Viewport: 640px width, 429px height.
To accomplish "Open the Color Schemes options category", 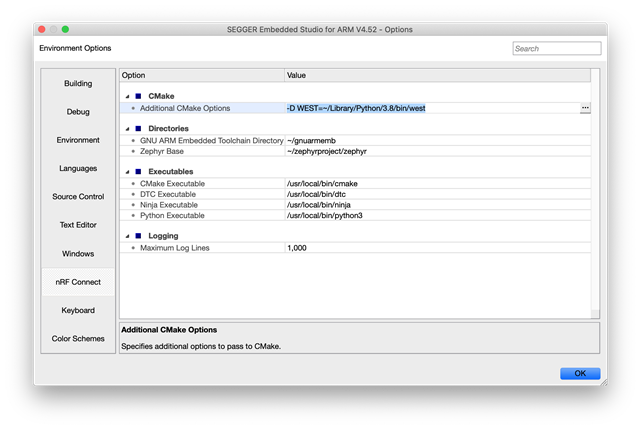I will [78, 338].
